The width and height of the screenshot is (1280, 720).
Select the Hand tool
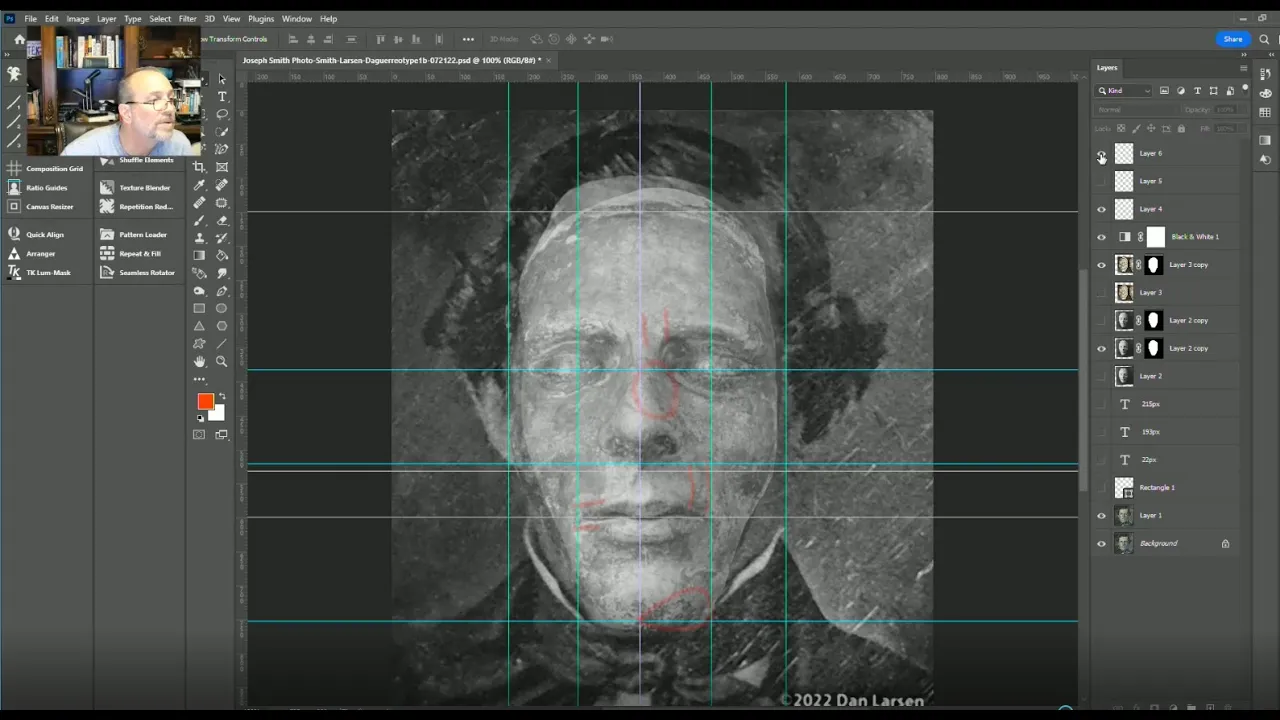(199, 361)
